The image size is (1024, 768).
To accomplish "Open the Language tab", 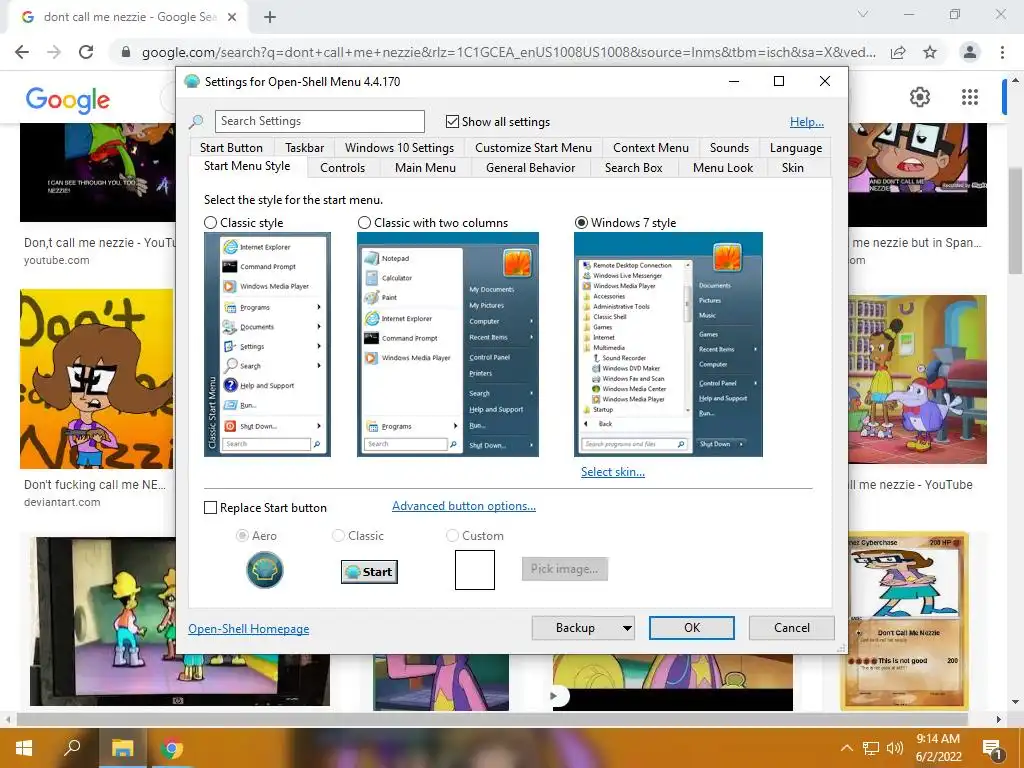I will click(795, 148).
